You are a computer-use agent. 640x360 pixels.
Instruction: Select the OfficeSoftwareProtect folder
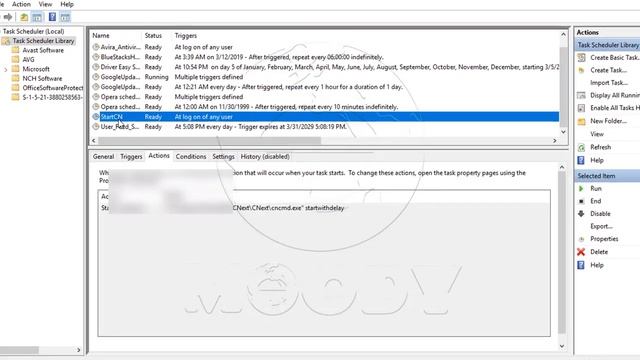pyautogui.click(x=53, y=88)
